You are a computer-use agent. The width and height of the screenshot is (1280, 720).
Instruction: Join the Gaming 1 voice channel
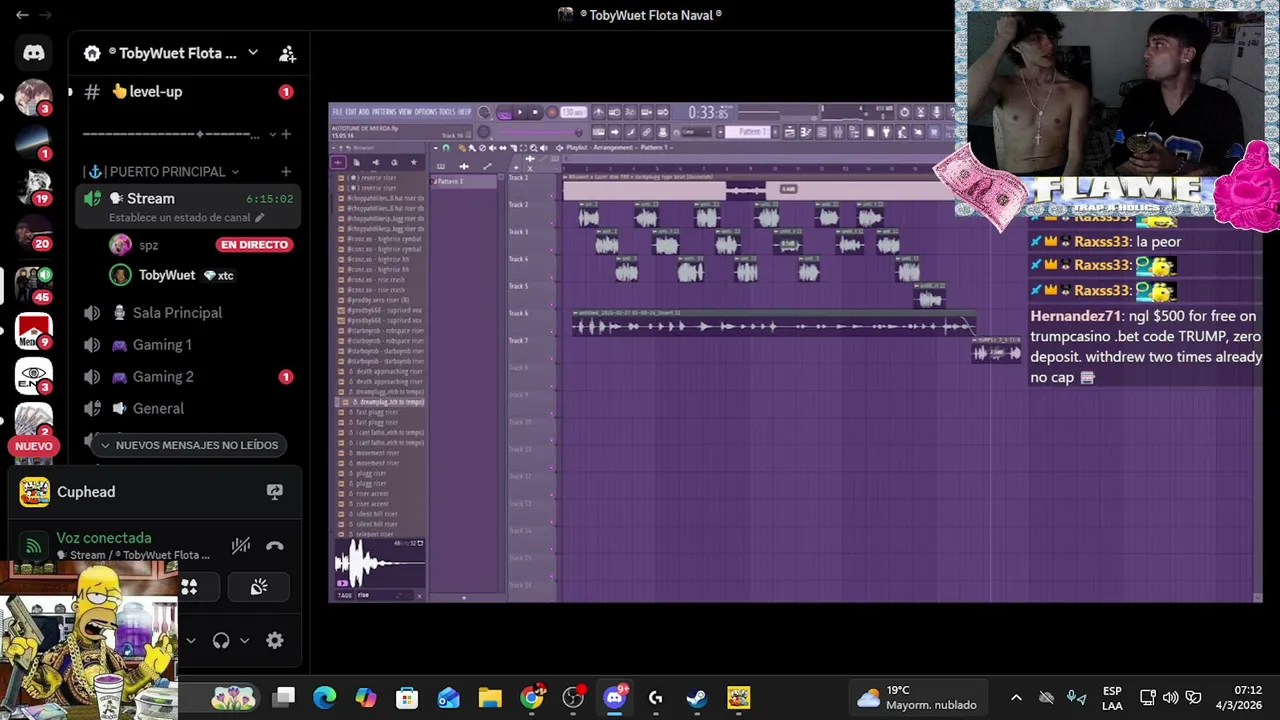[x=188, y=345]
